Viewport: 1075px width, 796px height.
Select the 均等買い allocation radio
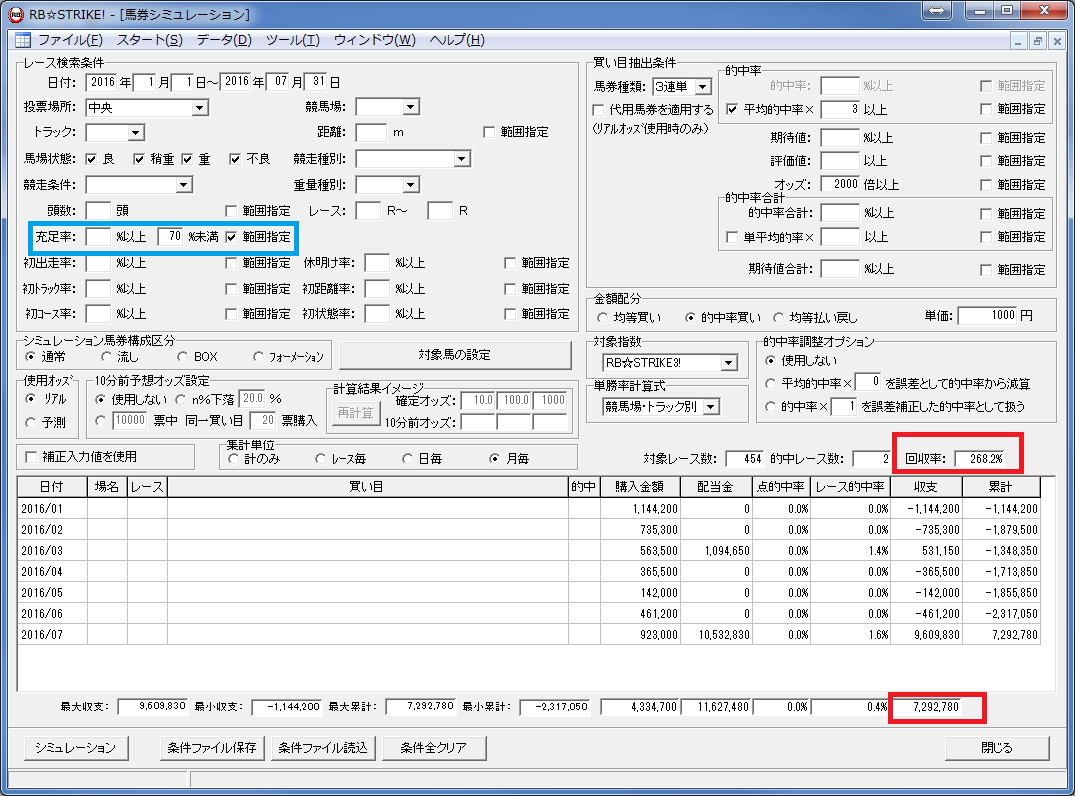click(602, 317)
